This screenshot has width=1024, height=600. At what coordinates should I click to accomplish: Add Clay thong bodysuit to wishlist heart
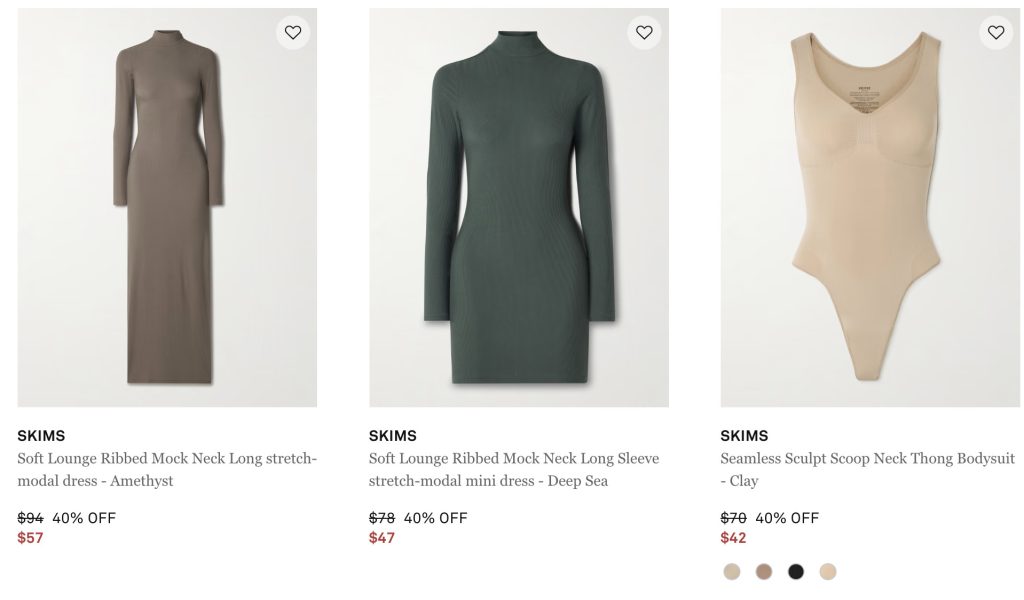pos(996,32)
